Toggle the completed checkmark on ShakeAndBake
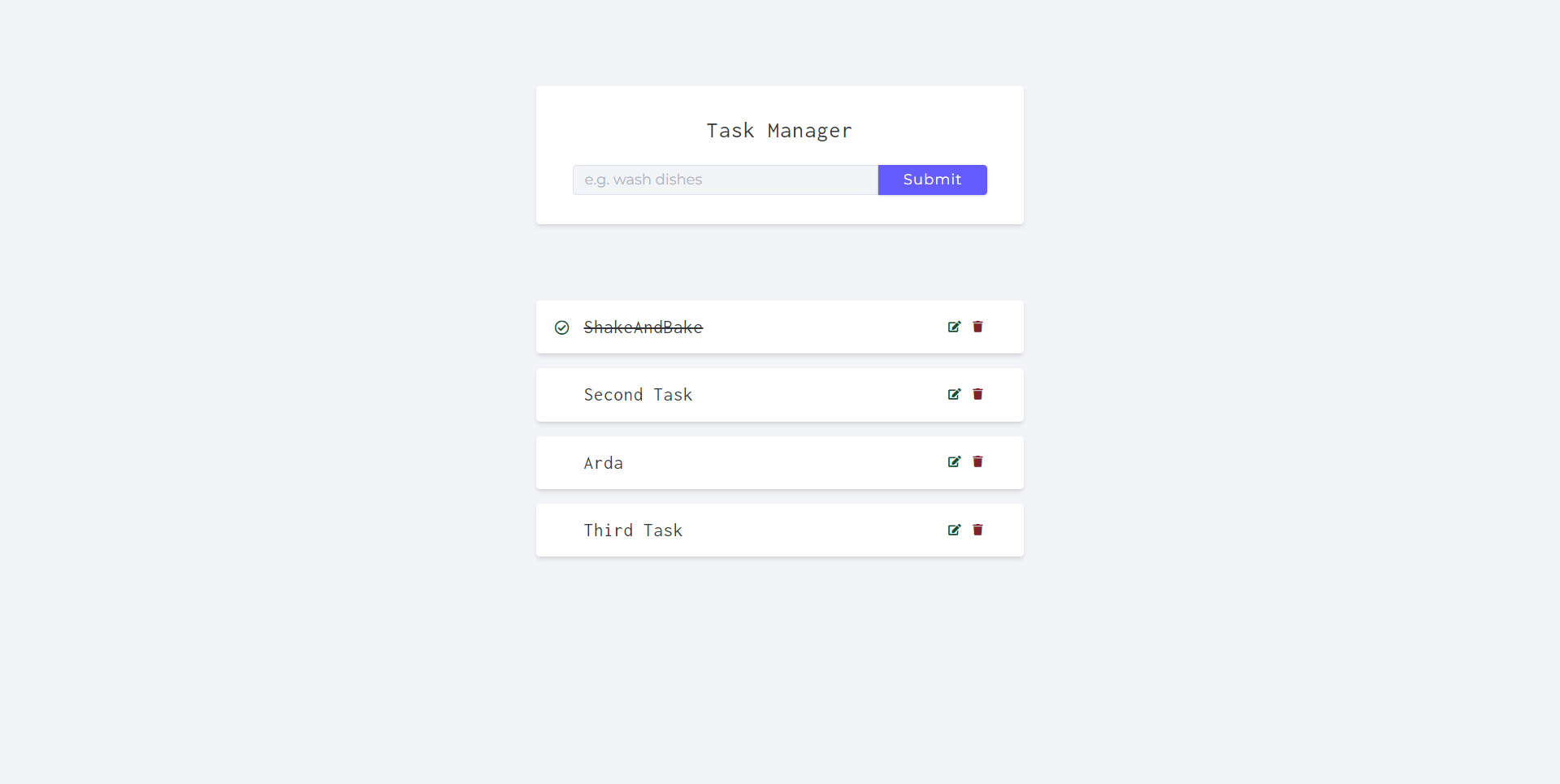Viewport: 1560px width, 784px height. click(x=561, y=327)
